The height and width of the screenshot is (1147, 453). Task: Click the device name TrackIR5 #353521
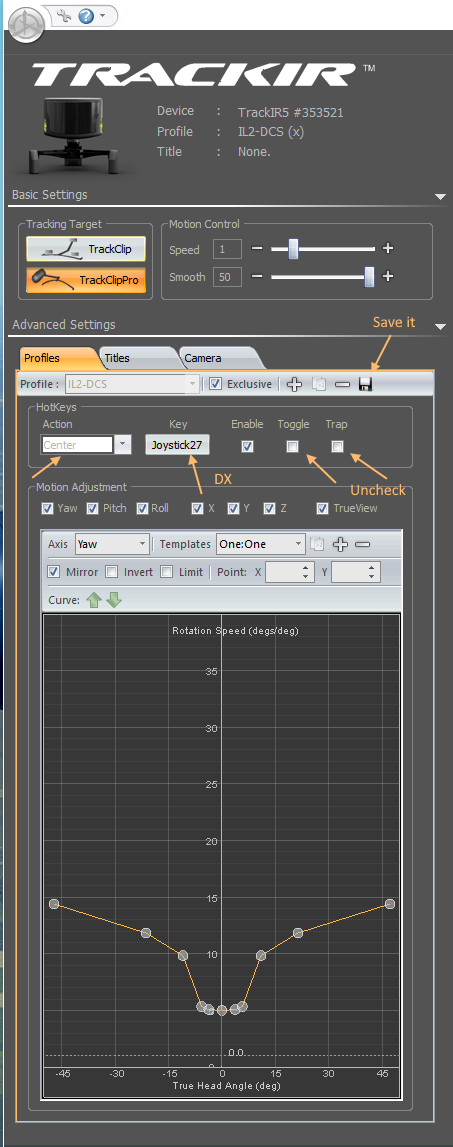pyautogui.click(x=291, y=113)
